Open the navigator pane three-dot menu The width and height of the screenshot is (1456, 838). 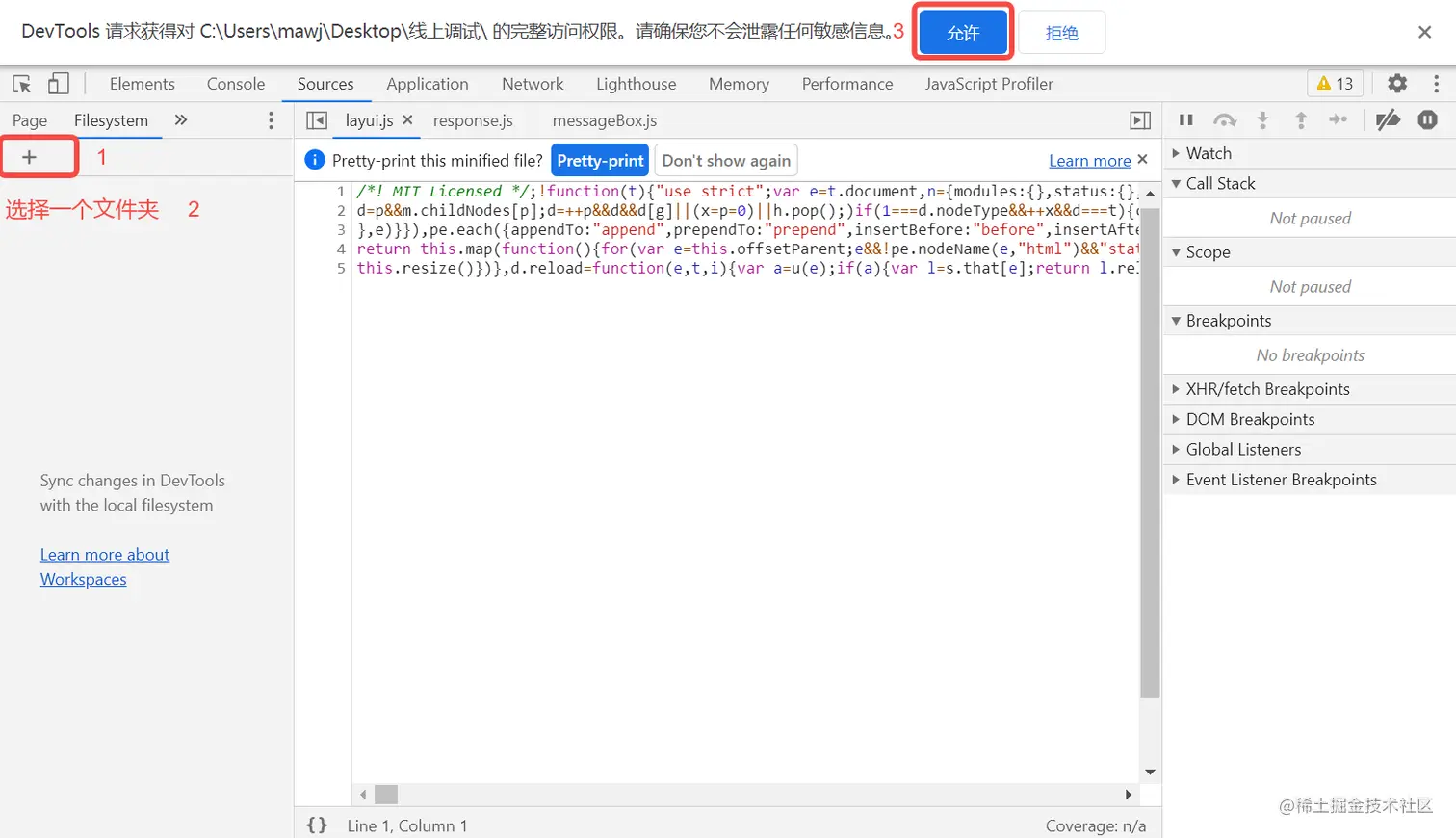coord(271,120)
